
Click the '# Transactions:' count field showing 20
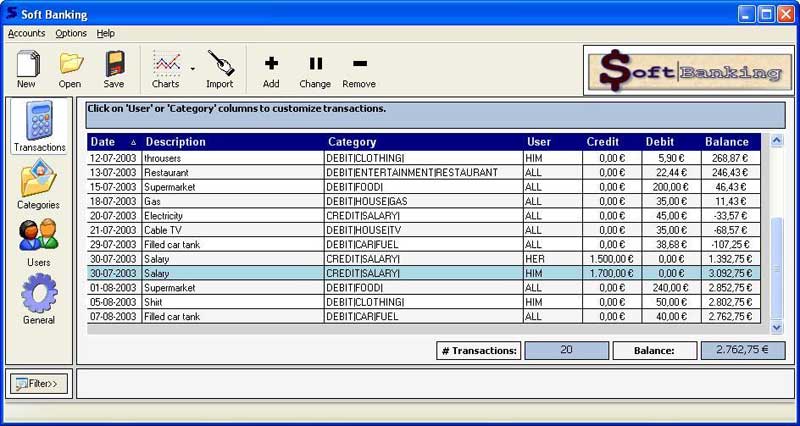tap(566, 350)
